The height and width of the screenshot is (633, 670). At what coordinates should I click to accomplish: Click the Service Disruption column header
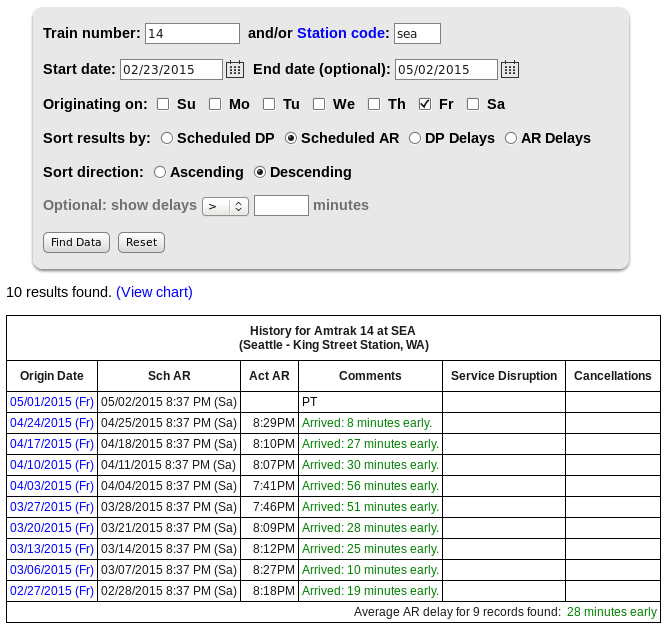(504, 376)
